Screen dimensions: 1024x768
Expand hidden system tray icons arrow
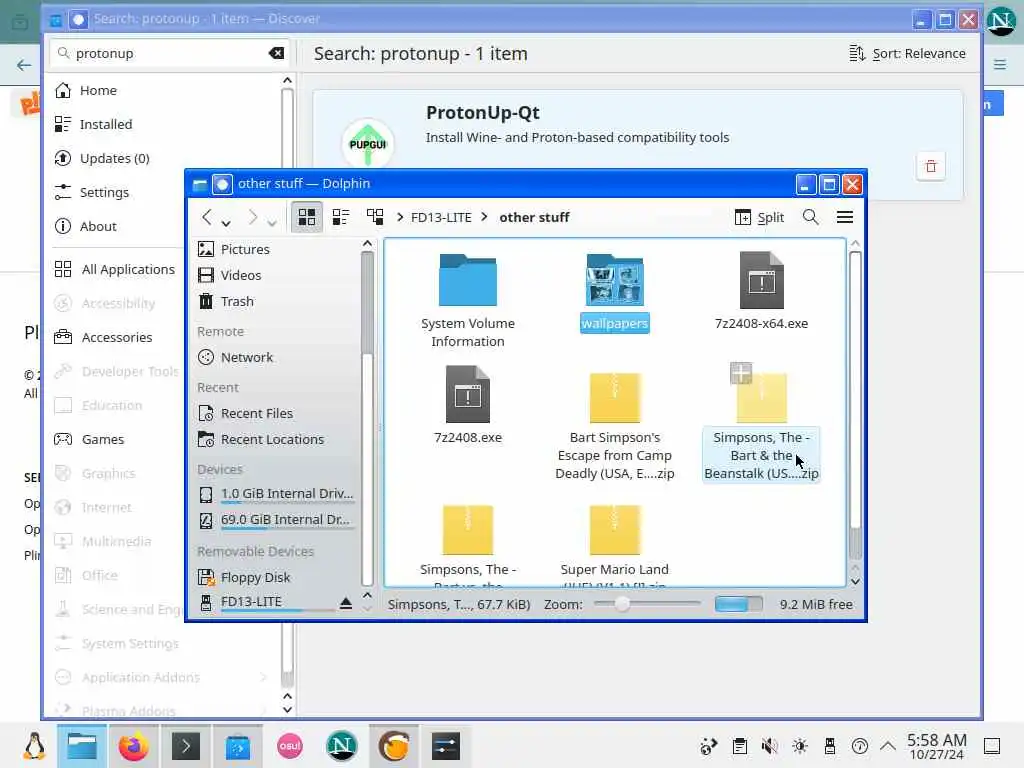(888, 746)
